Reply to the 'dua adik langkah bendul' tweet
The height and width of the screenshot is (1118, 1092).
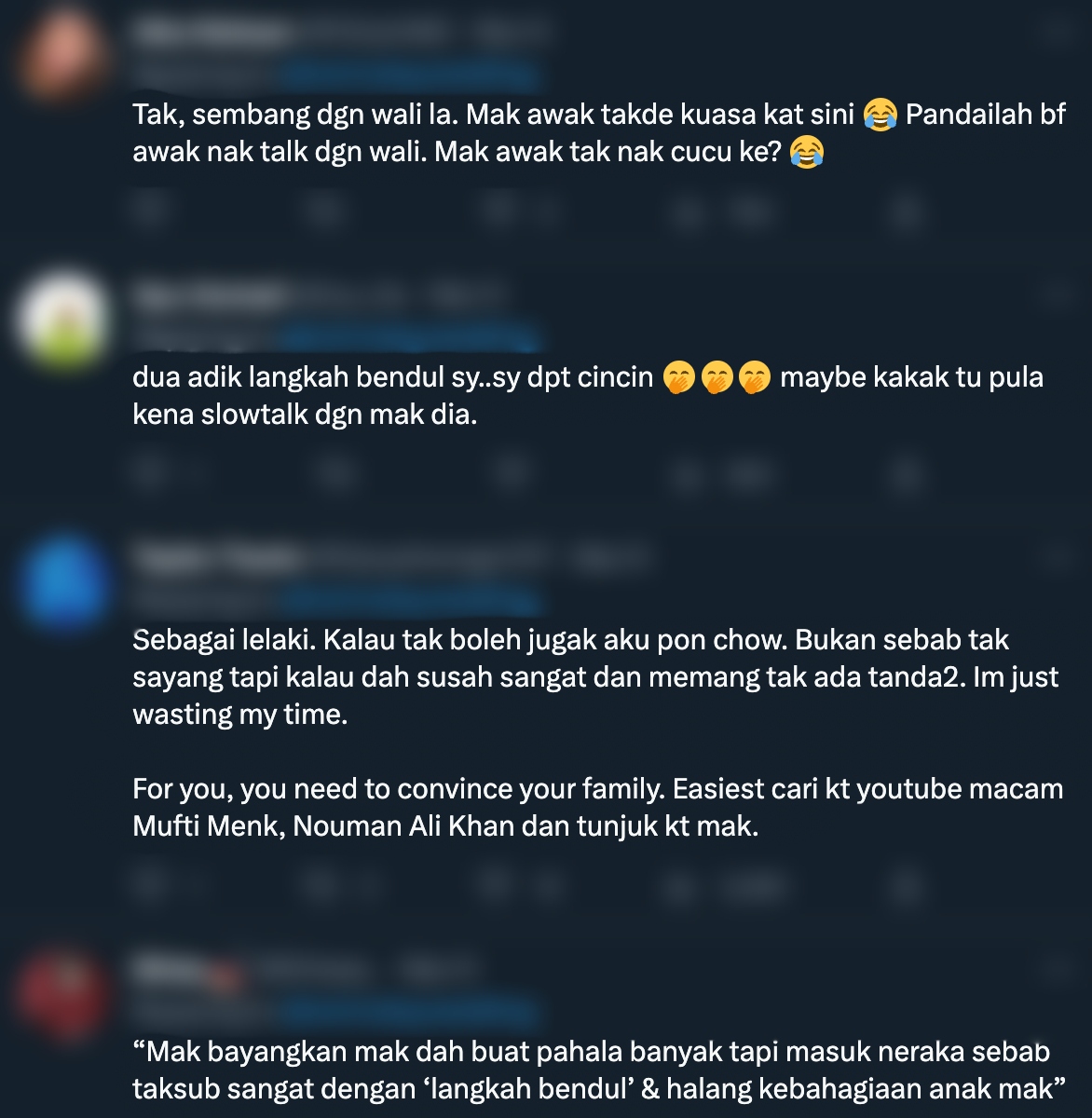(x=149, y=475)
